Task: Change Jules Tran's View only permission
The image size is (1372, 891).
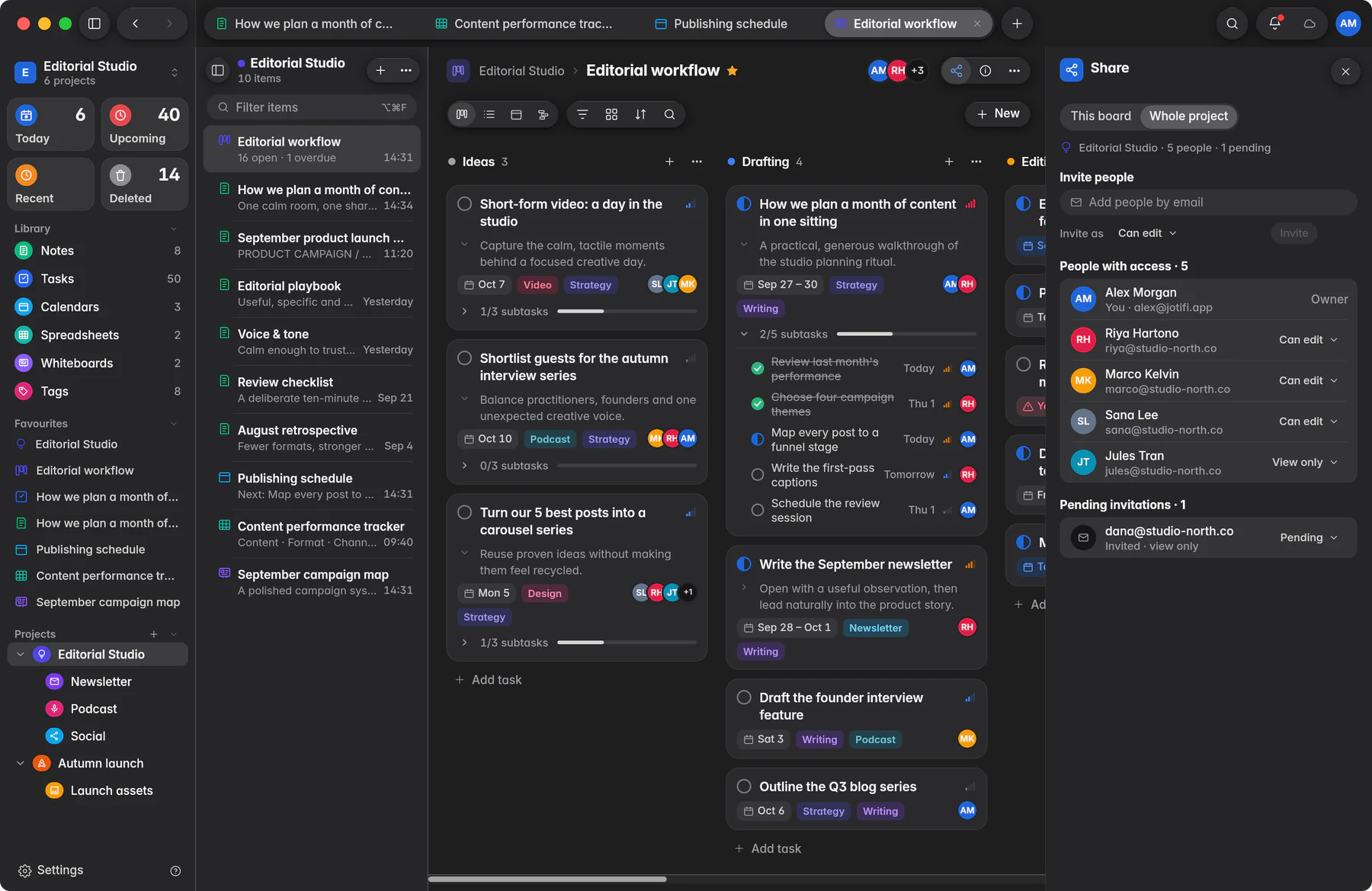Action: pos(1304,463)
